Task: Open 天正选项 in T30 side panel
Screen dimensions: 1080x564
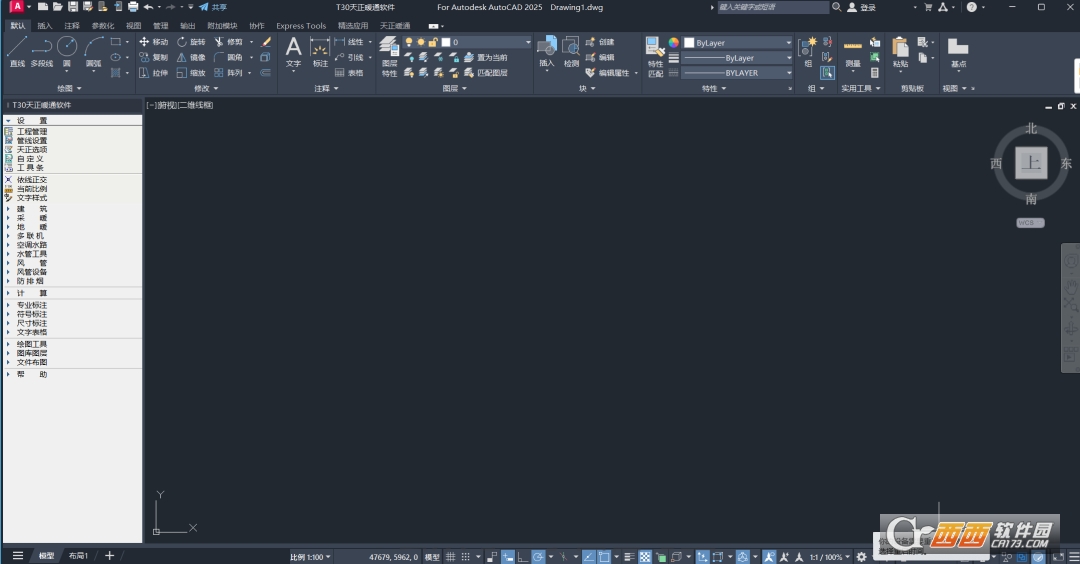Action: click(32, 149)
